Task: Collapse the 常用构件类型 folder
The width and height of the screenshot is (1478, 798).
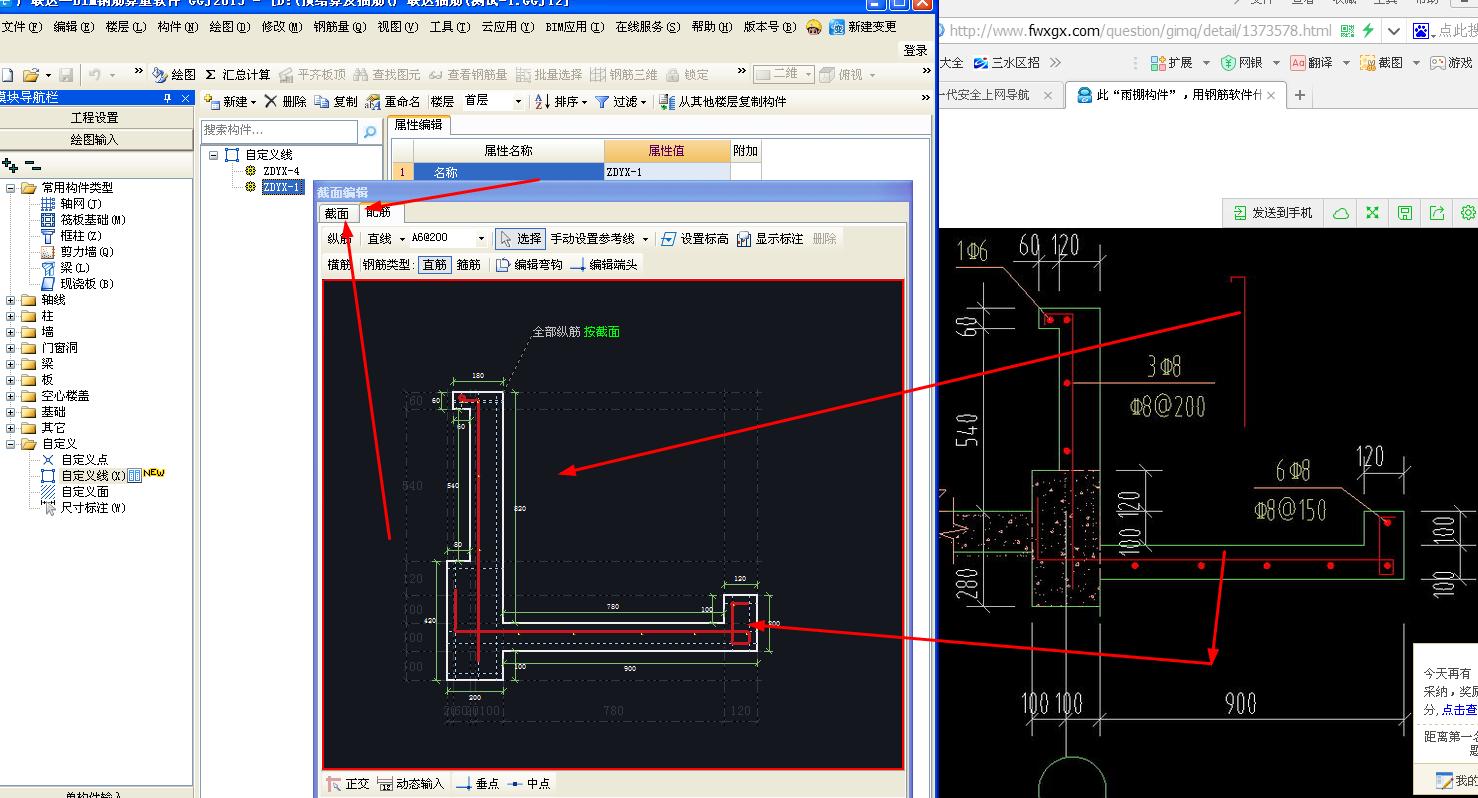Action: coord(11,188)
